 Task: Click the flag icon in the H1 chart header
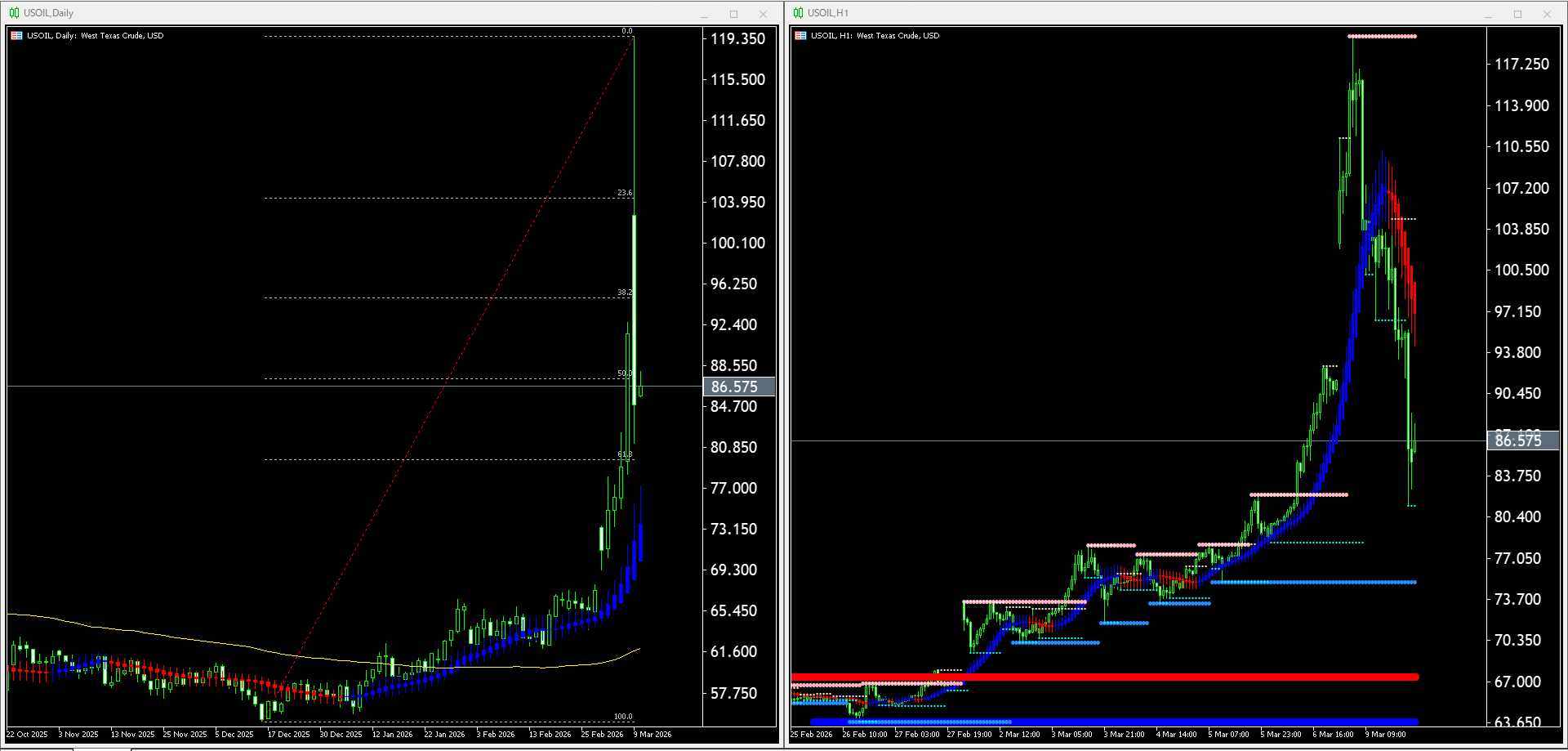[800, 36]
